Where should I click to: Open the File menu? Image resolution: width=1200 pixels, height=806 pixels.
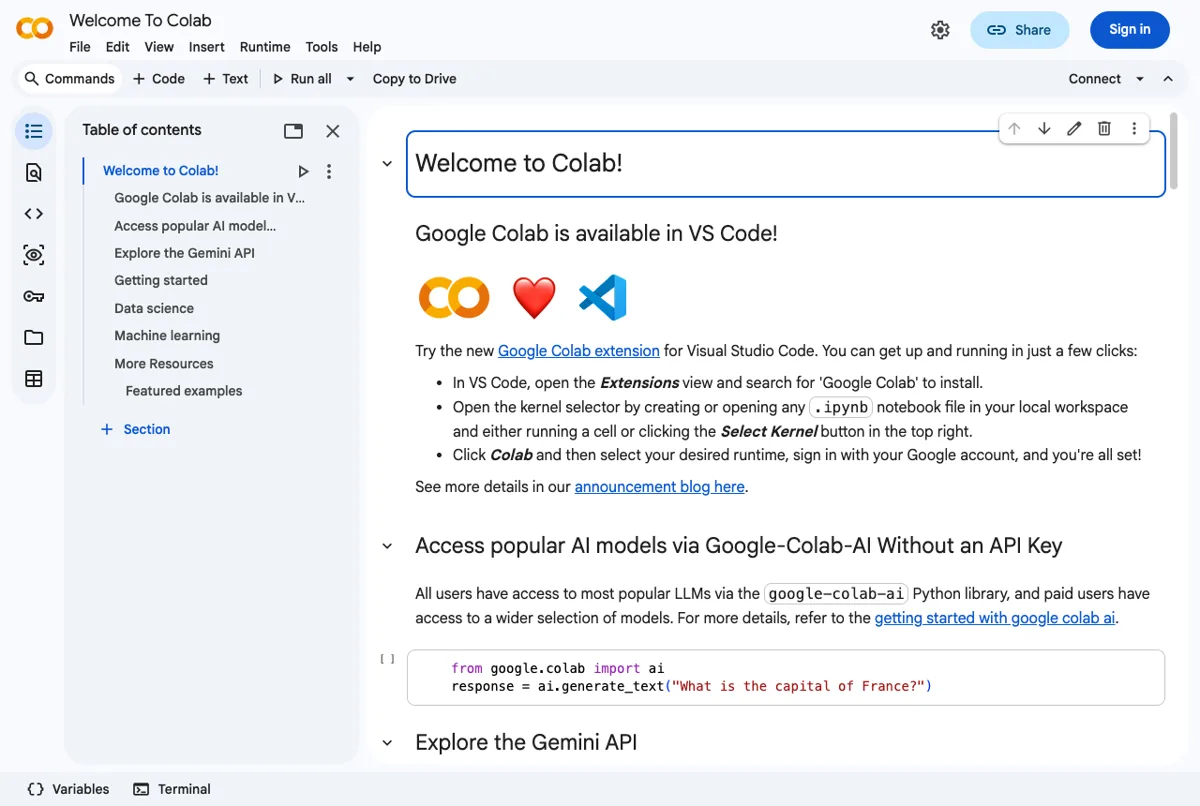tap(80, 47)
